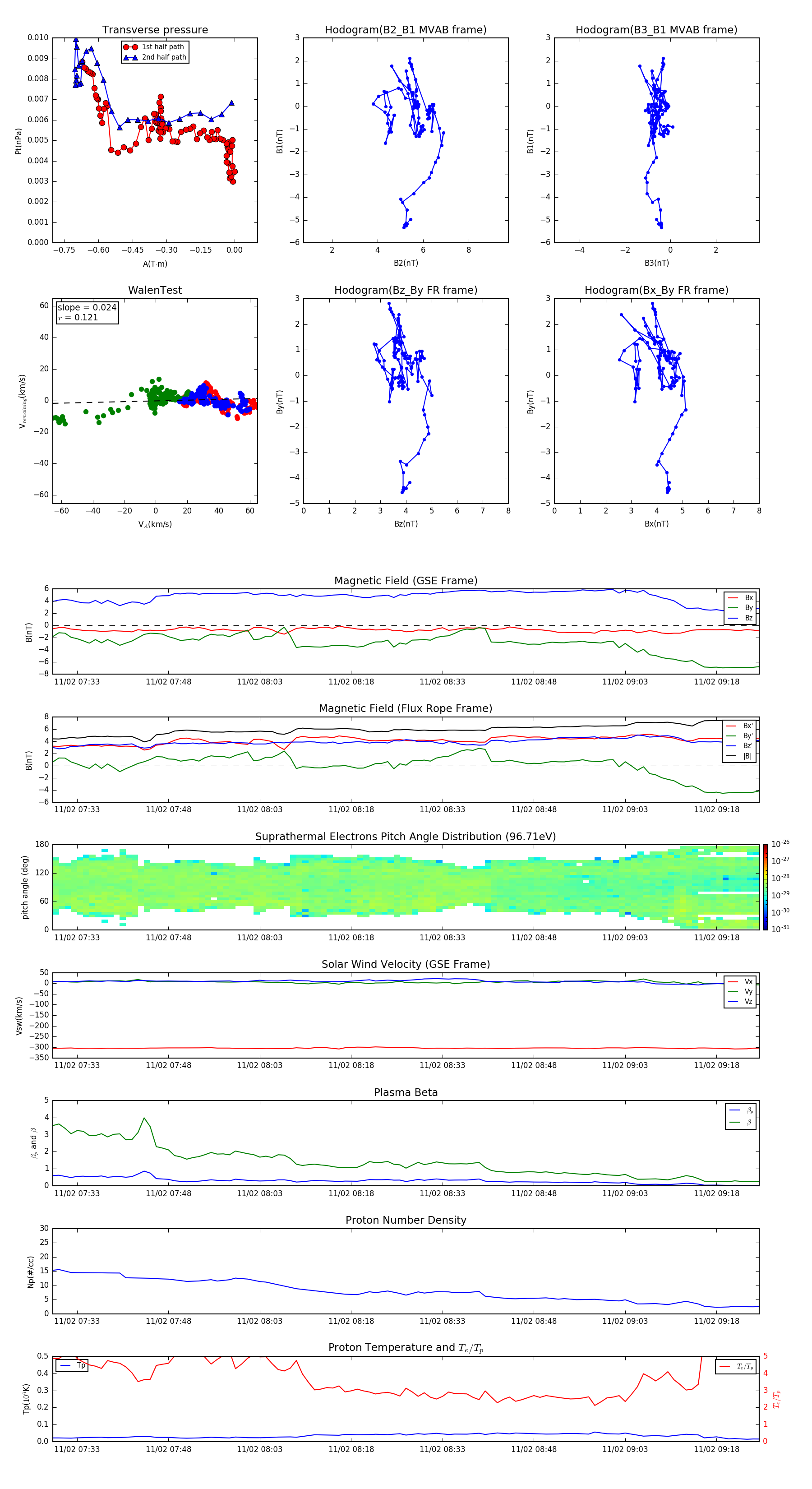The image size is (812, 1489).
Task: Click the 'Vx' legend entry
Action: (741, 981)
